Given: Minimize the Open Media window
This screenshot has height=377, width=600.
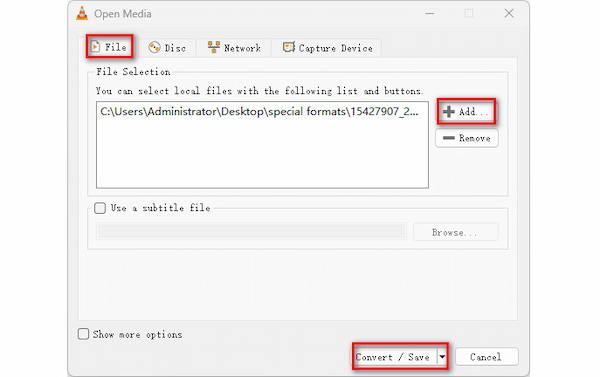Looking at the screenshot, I should pos(430,13).
